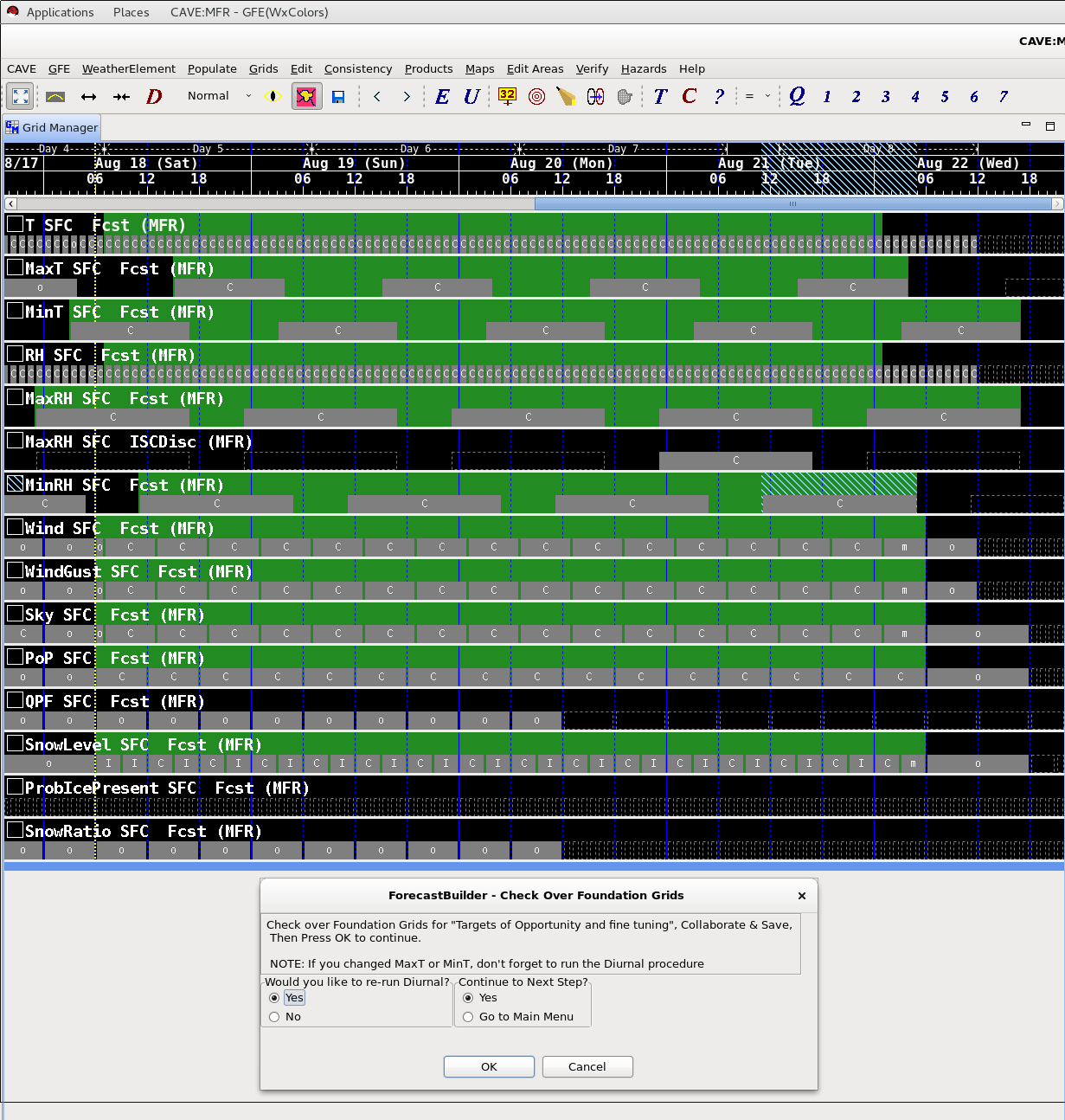Click the yellow diamond eye toolbar icon
Image resolution: width=1065 pixels, height=1120 pixels.
273,96
